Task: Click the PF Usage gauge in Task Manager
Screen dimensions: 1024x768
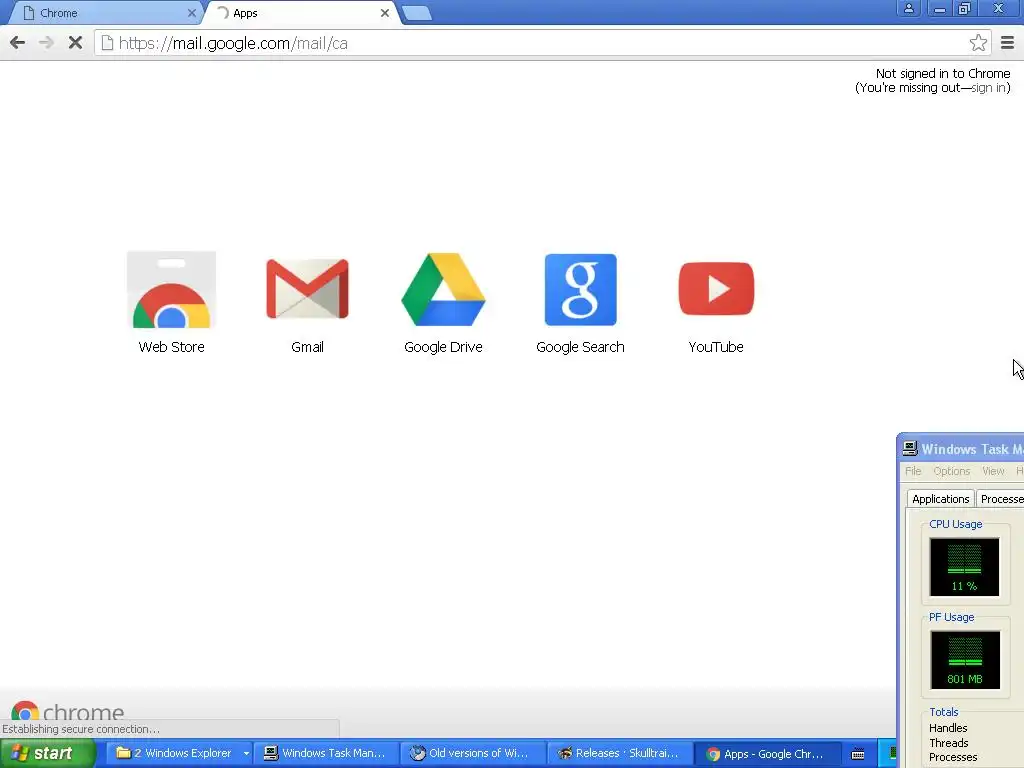Action: coord(965,660)
